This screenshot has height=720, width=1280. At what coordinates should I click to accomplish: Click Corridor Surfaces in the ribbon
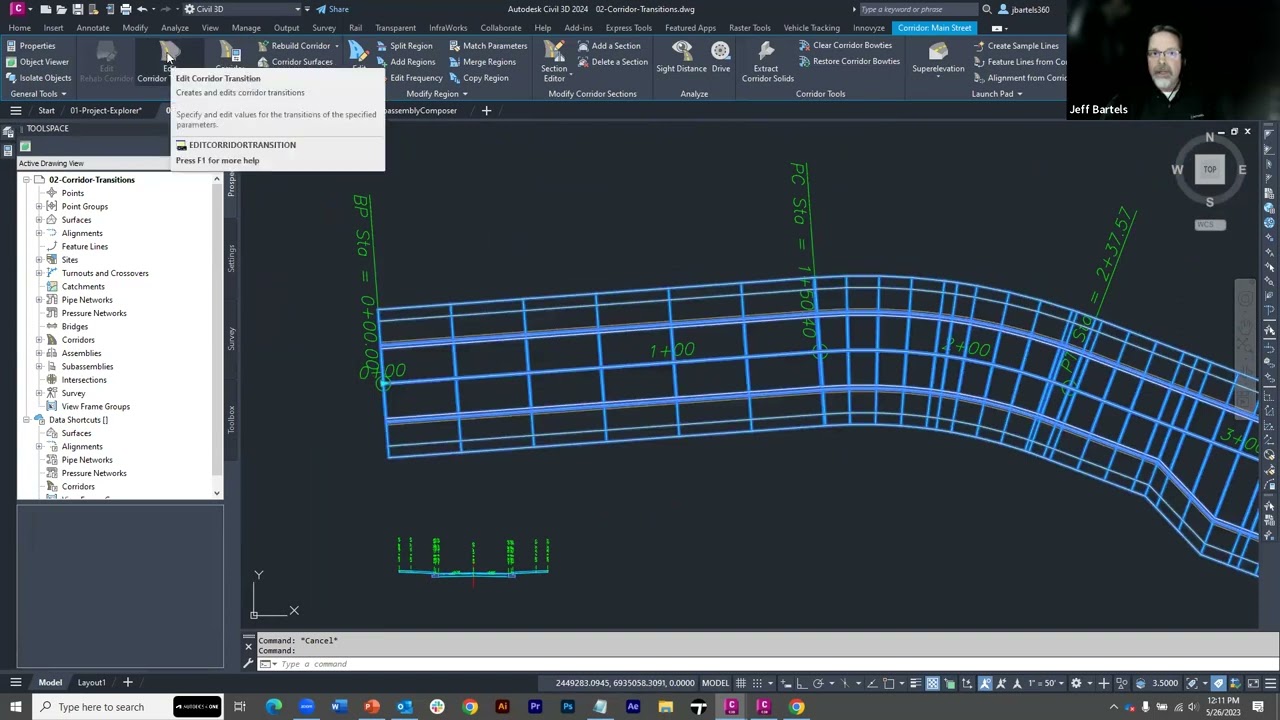point(294,62)
